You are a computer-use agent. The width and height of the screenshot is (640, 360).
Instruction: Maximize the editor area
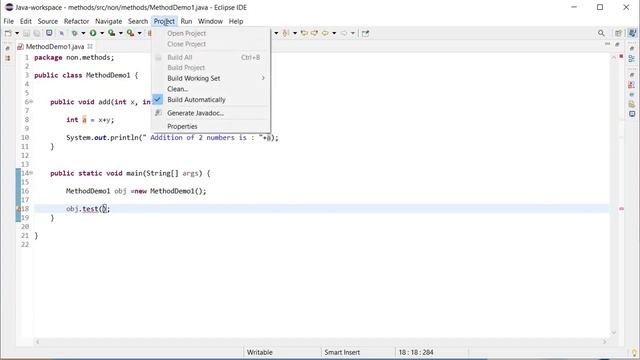point(617,44)
